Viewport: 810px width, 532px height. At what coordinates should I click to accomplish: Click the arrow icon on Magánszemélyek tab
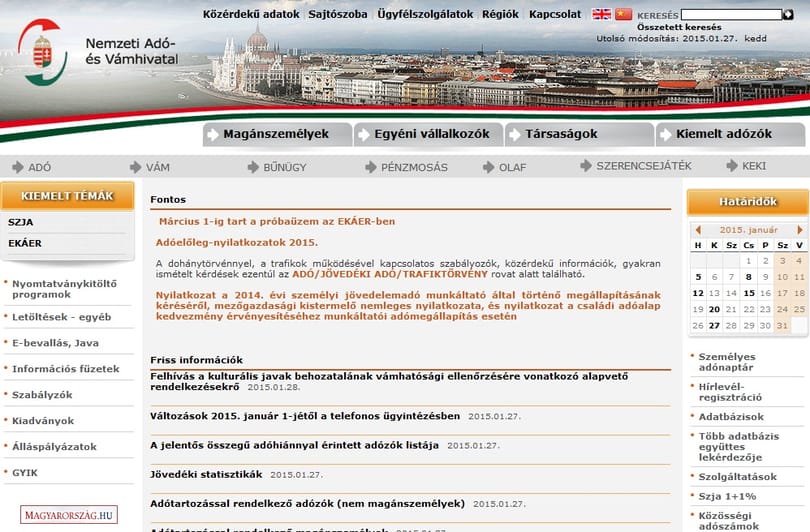[x=213, y=135]
